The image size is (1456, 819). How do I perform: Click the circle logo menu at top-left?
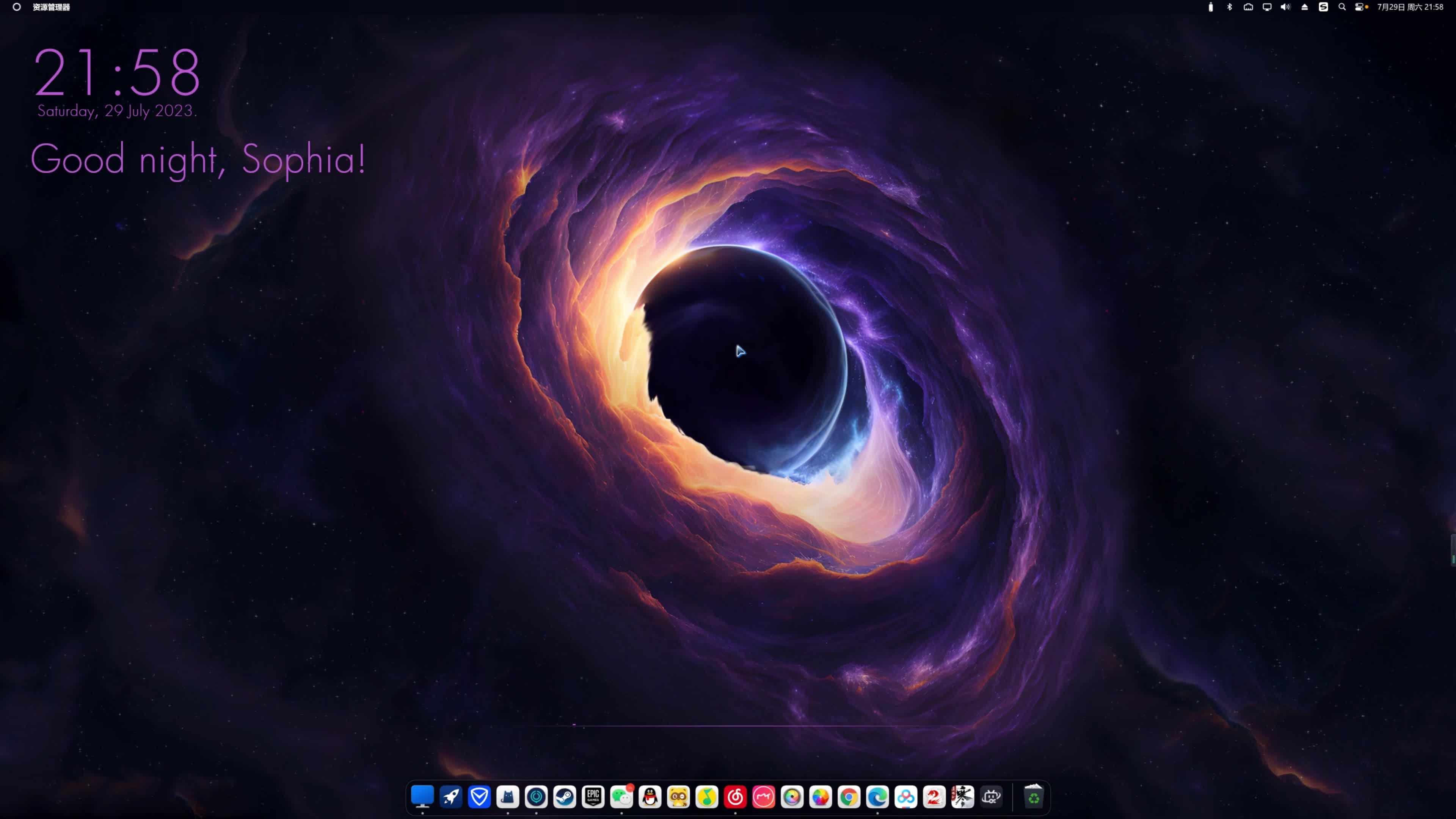coord(17,7)
